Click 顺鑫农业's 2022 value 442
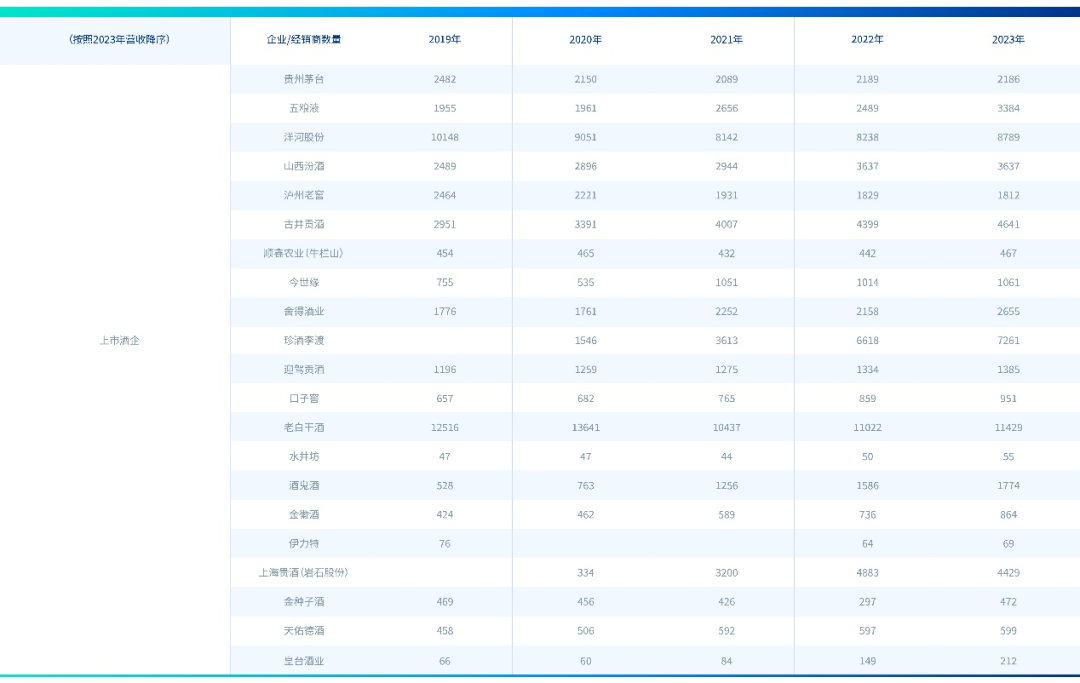The height and width of the screenshot is (683, 1080). (867, 253)
